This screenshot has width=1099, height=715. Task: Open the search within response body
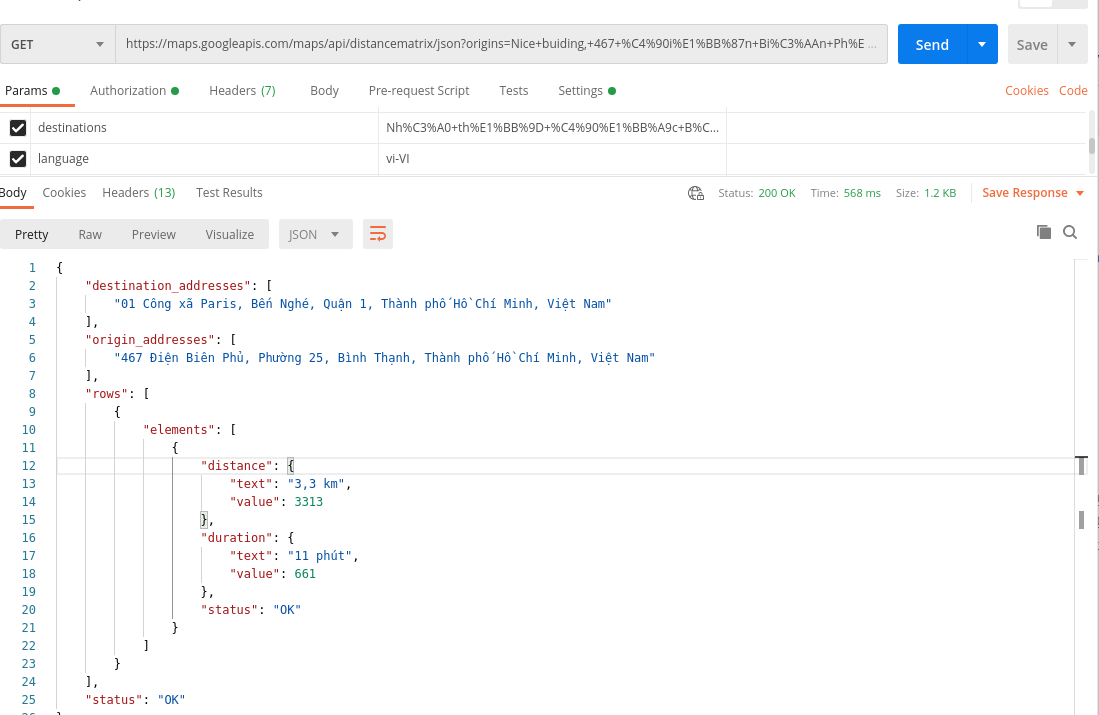1070,231
